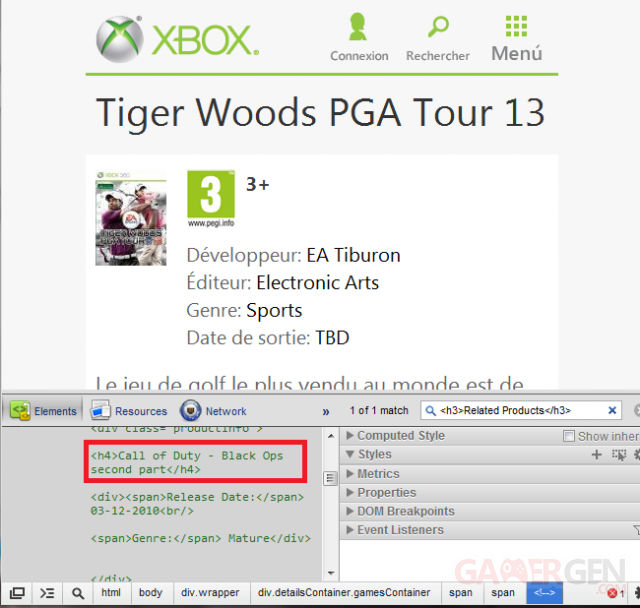Click the Connexion link text
The width and height of the screenshot is (640, 608).
[x=359, y=55]
